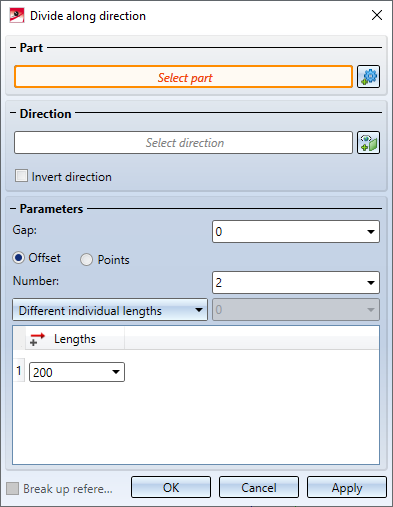Viewport: 393px width, 507px height.
Task: Open the Number value dropdown
Action: 371,283
